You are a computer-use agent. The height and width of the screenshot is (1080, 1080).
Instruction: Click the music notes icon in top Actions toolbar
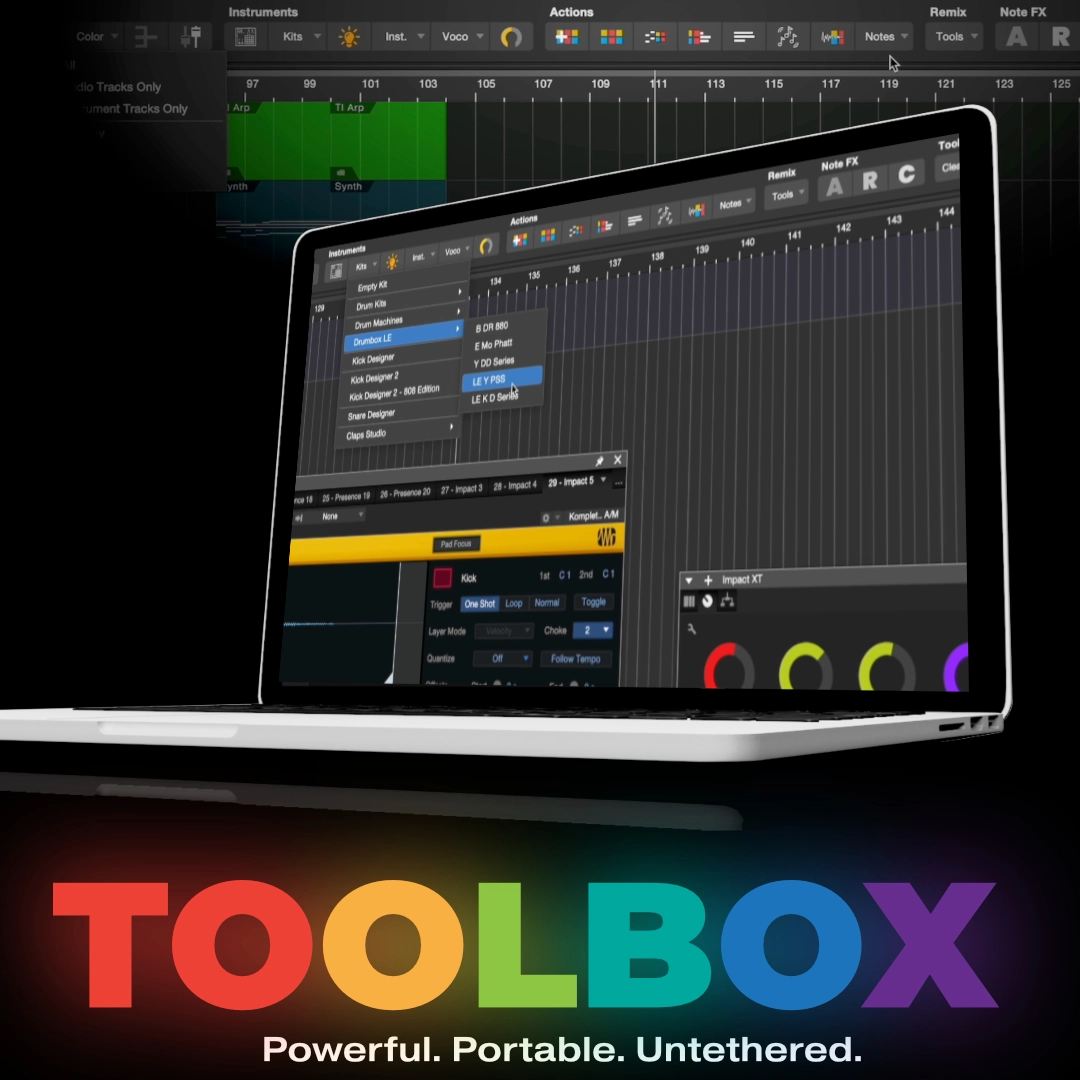coord(787,37)
